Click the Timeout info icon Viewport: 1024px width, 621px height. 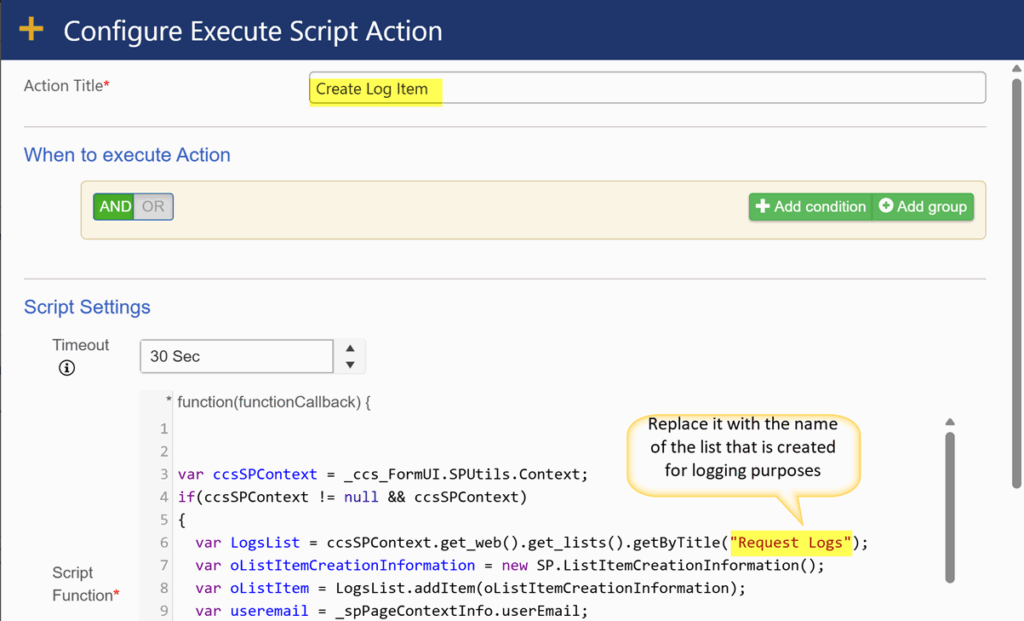tap(67, 368)
